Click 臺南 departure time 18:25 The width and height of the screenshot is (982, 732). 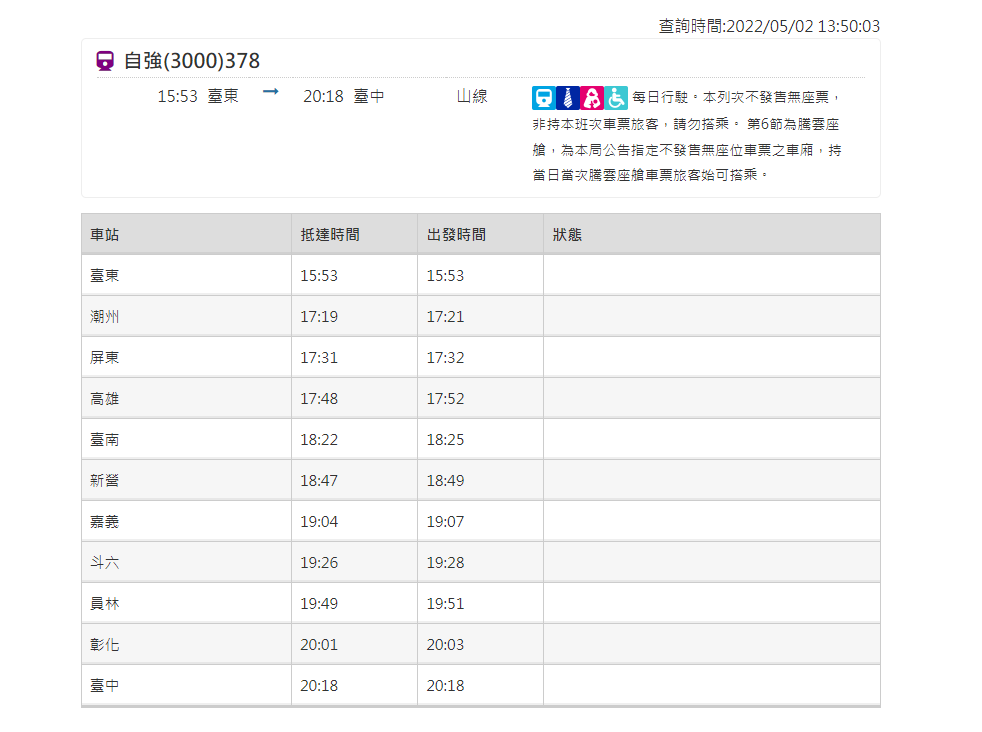[x=445, y=440]
